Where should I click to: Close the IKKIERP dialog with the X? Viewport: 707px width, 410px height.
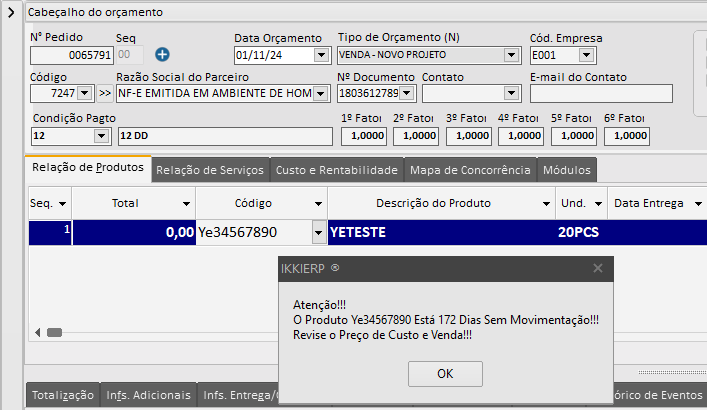pyautogui.click(x=598, y=268)
